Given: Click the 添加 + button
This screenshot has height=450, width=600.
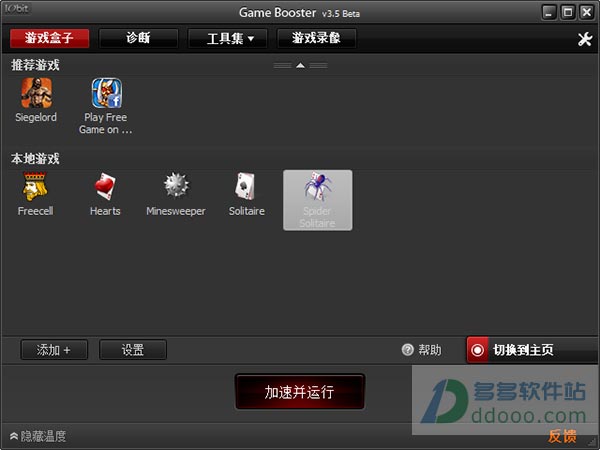Looking at the screenshot, I should (x=54, y=350).
